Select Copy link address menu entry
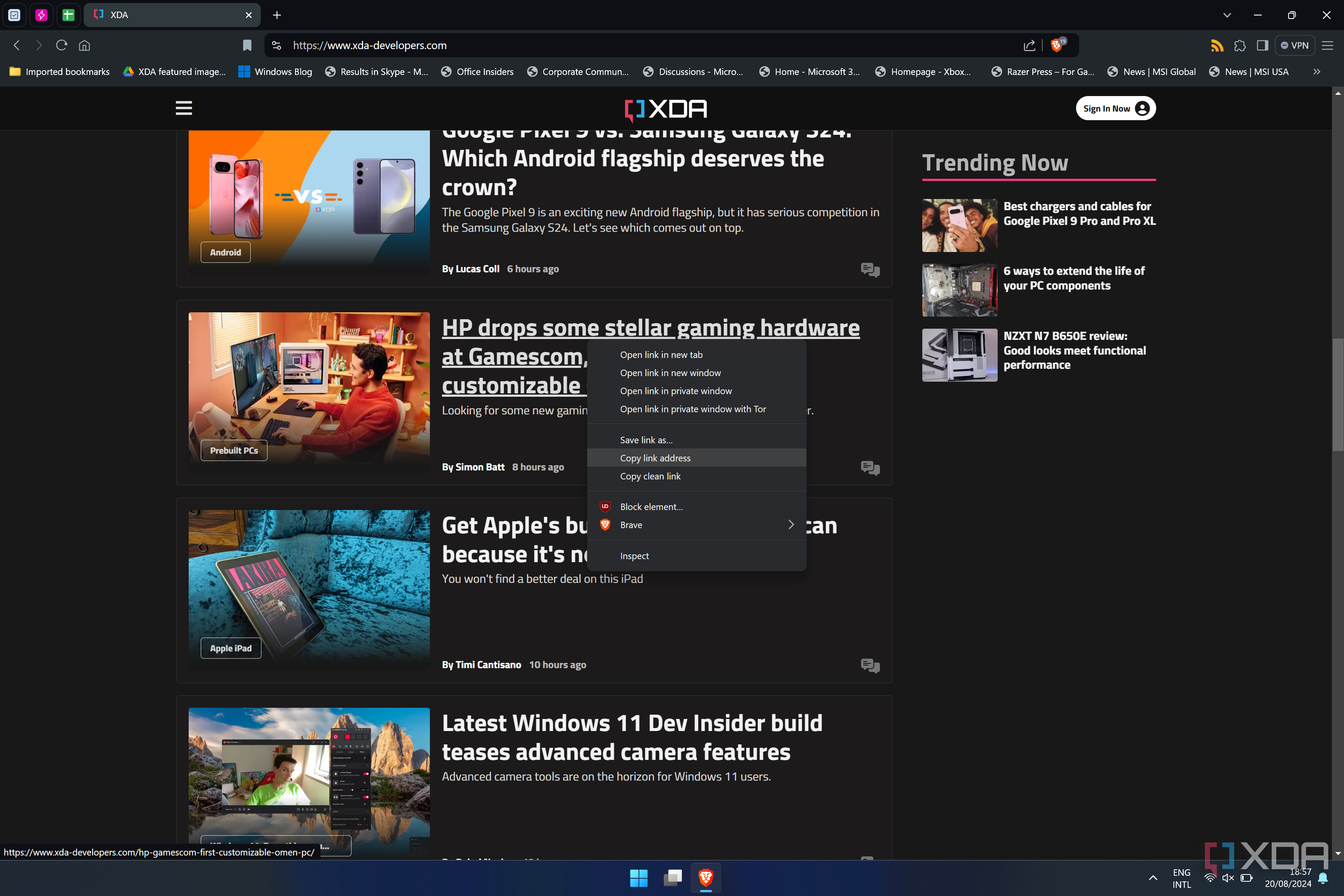The height and width of the screenshot is (896, 1344). coord(655,458)
